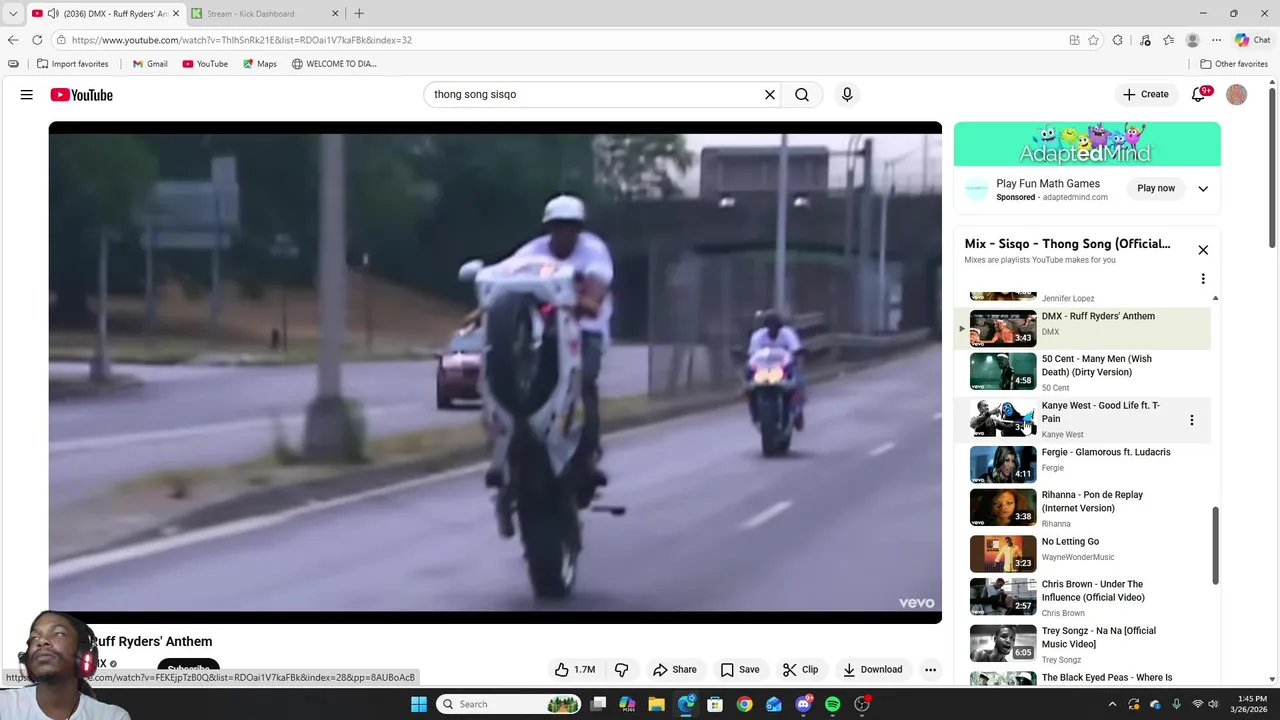The width and height of the screenshot is (1280, 720).
Task: Switch to the Stream - Kick Dashboard tab
Action: coord(265,14)
